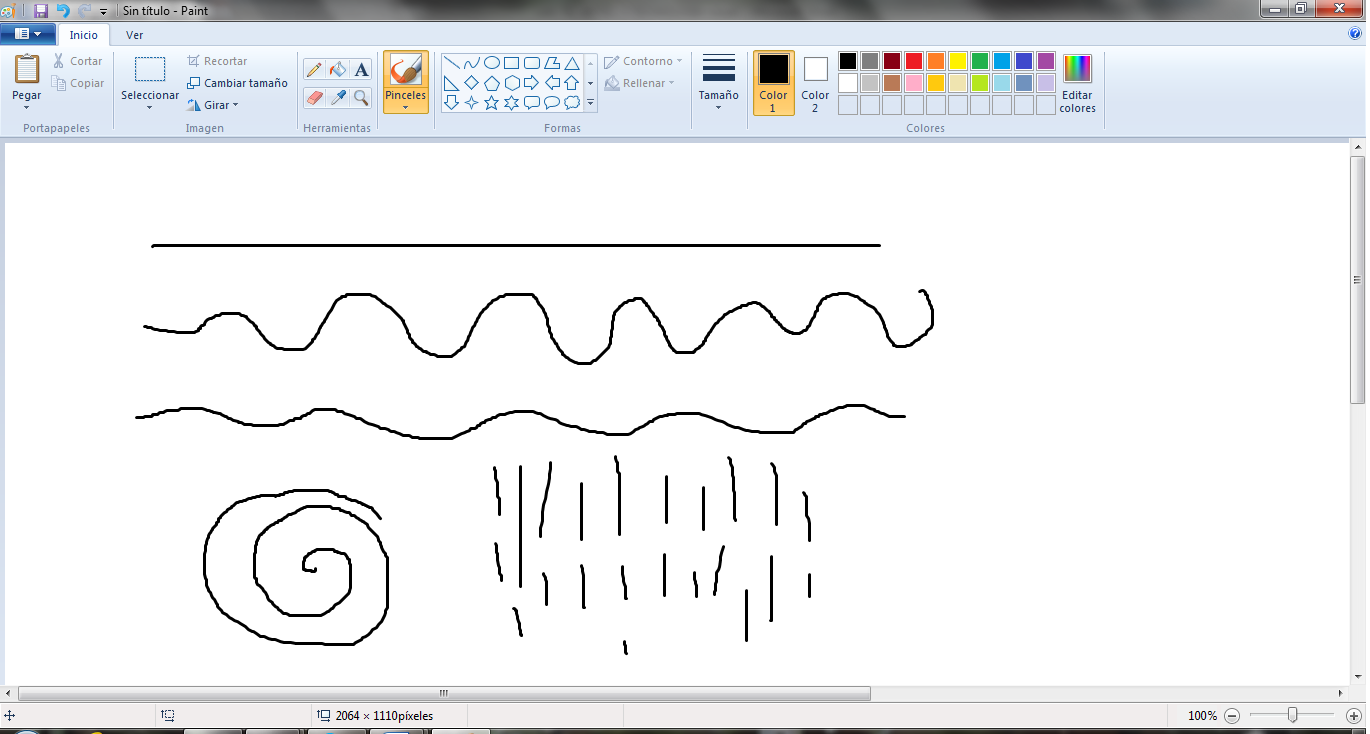Expand the full shapes gallery arrow
Screen dimensions: 1370x734
590,102
